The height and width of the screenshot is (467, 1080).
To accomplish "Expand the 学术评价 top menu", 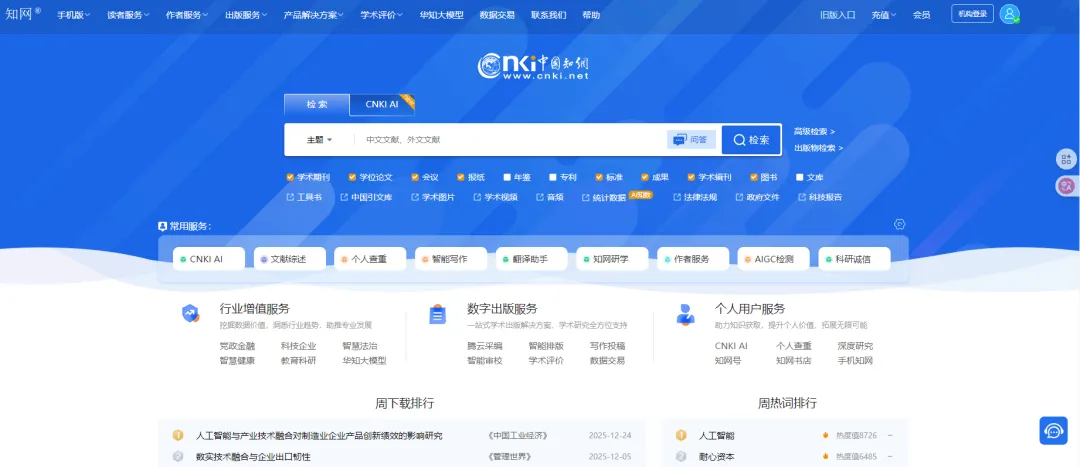I will point(382,14).
